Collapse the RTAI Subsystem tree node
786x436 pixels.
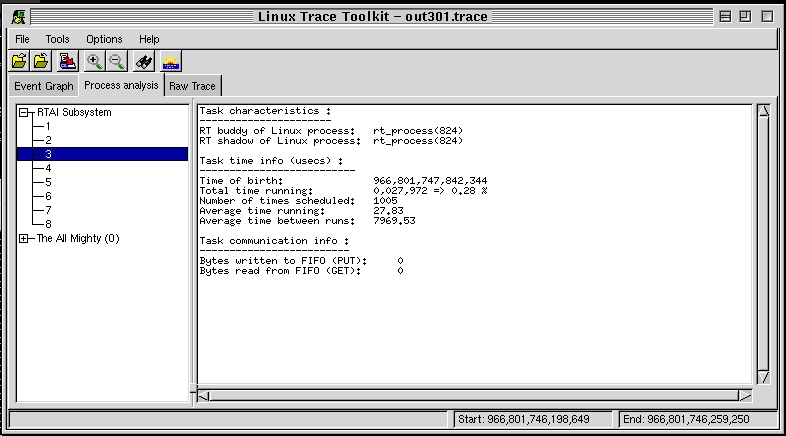tap(24, 112)
